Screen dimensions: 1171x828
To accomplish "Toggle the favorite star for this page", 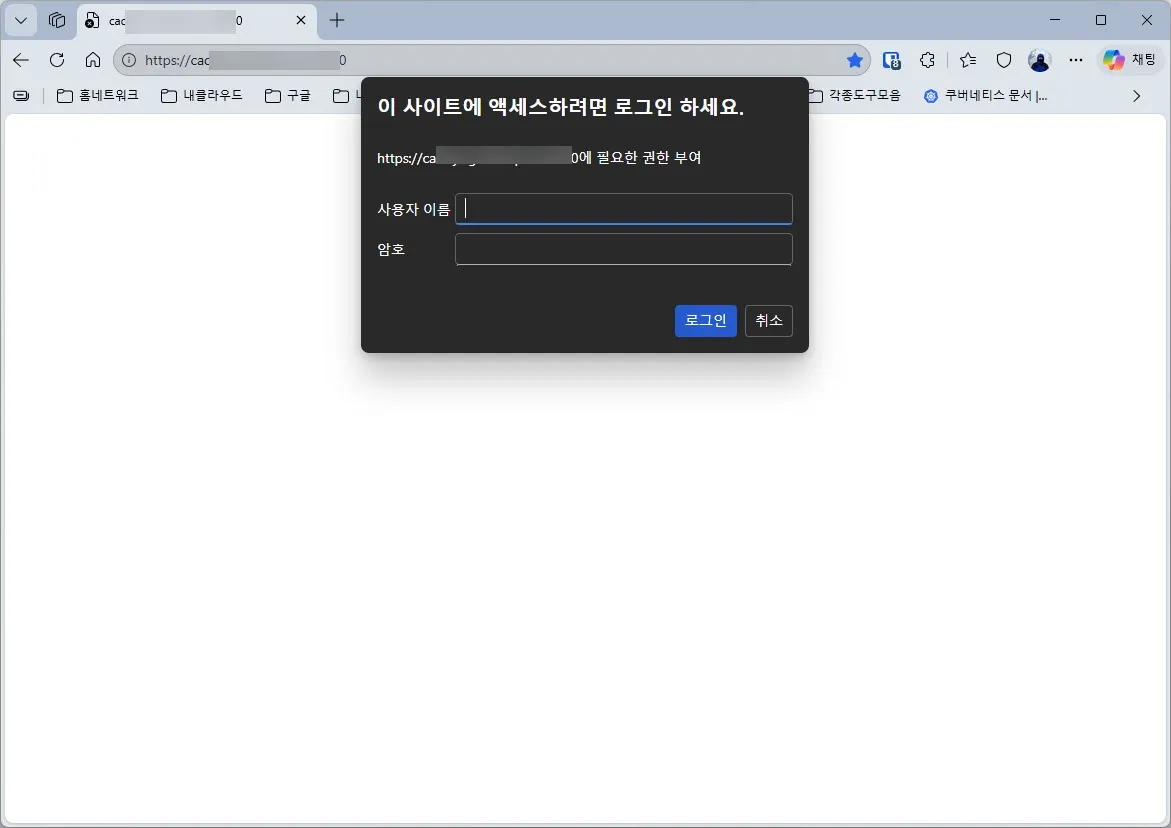I will point(854,60).
